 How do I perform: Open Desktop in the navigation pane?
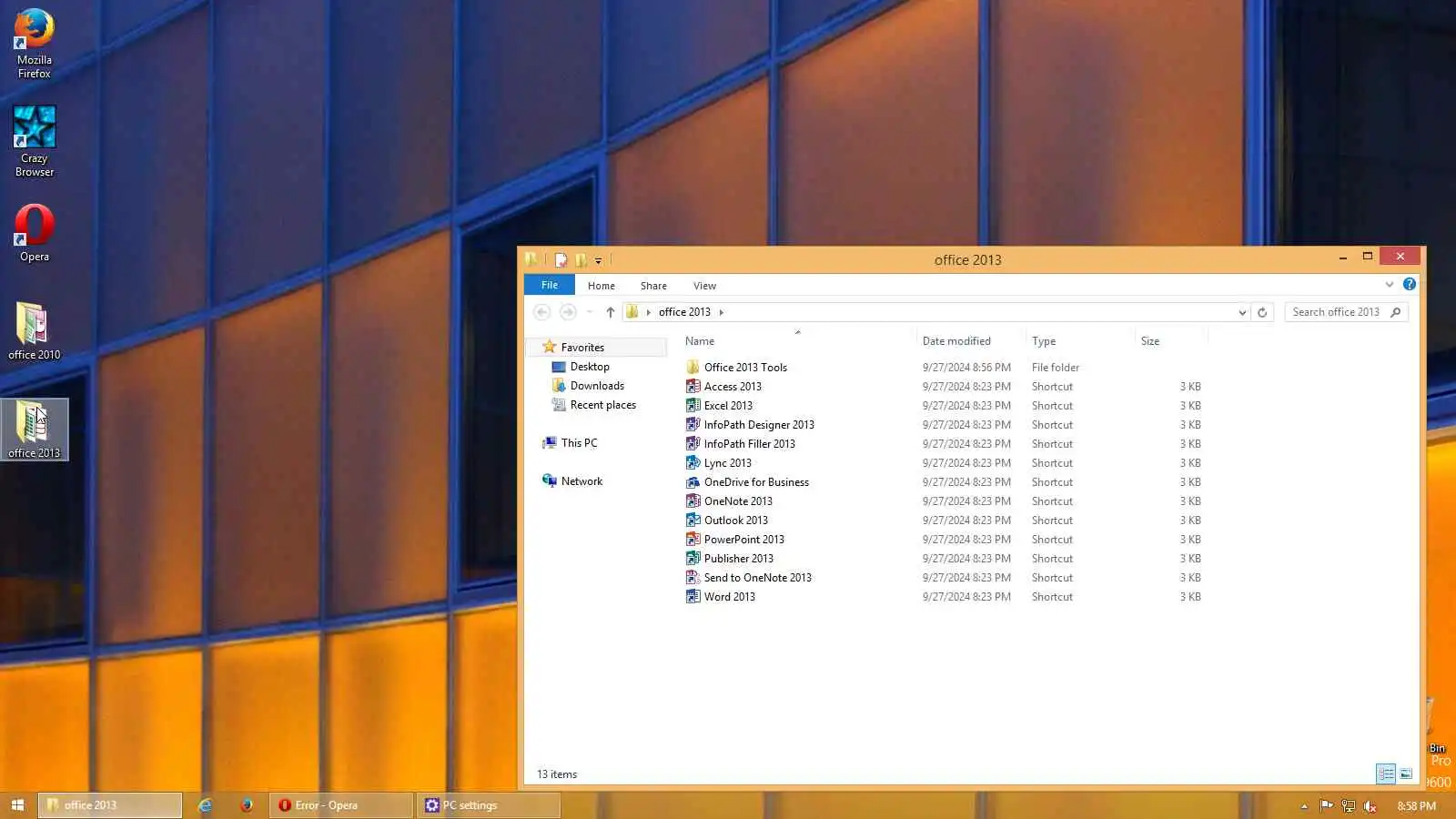coord(590,367)
